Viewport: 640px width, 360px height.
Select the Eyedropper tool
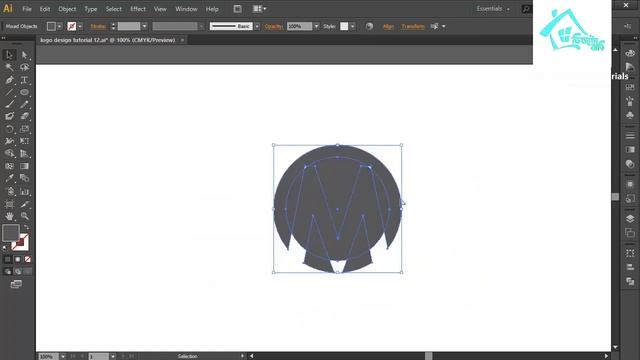[x=9, y=178]
